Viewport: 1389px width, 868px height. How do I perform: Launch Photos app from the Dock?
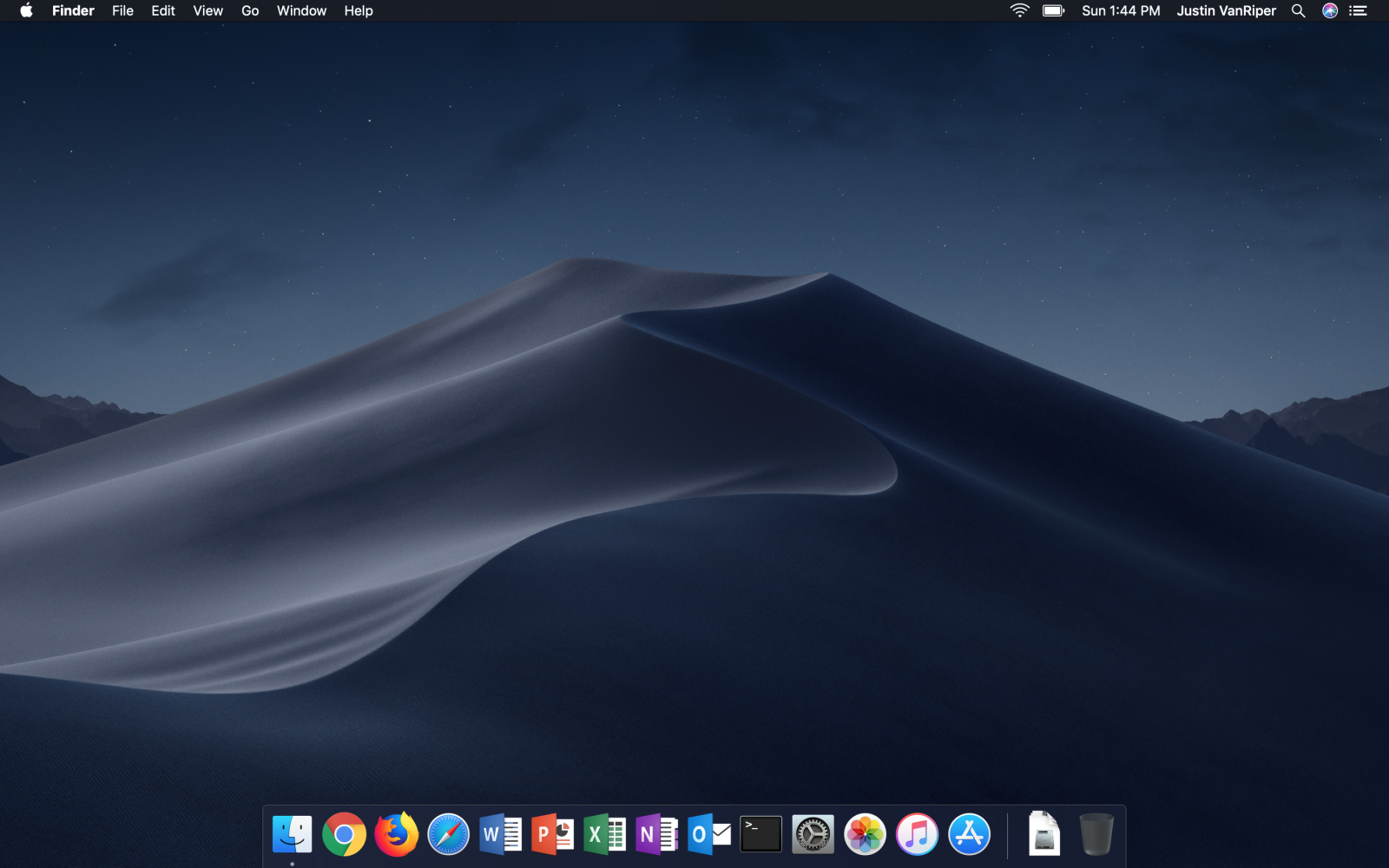click(x=865, y=835)
